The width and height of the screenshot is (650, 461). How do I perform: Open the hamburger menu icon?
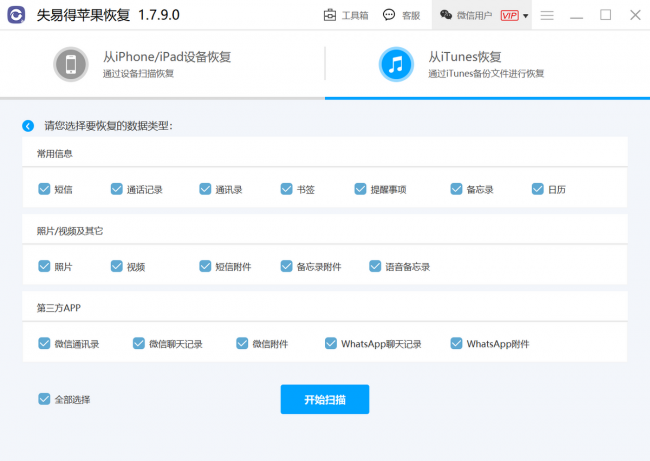point(547,15)
